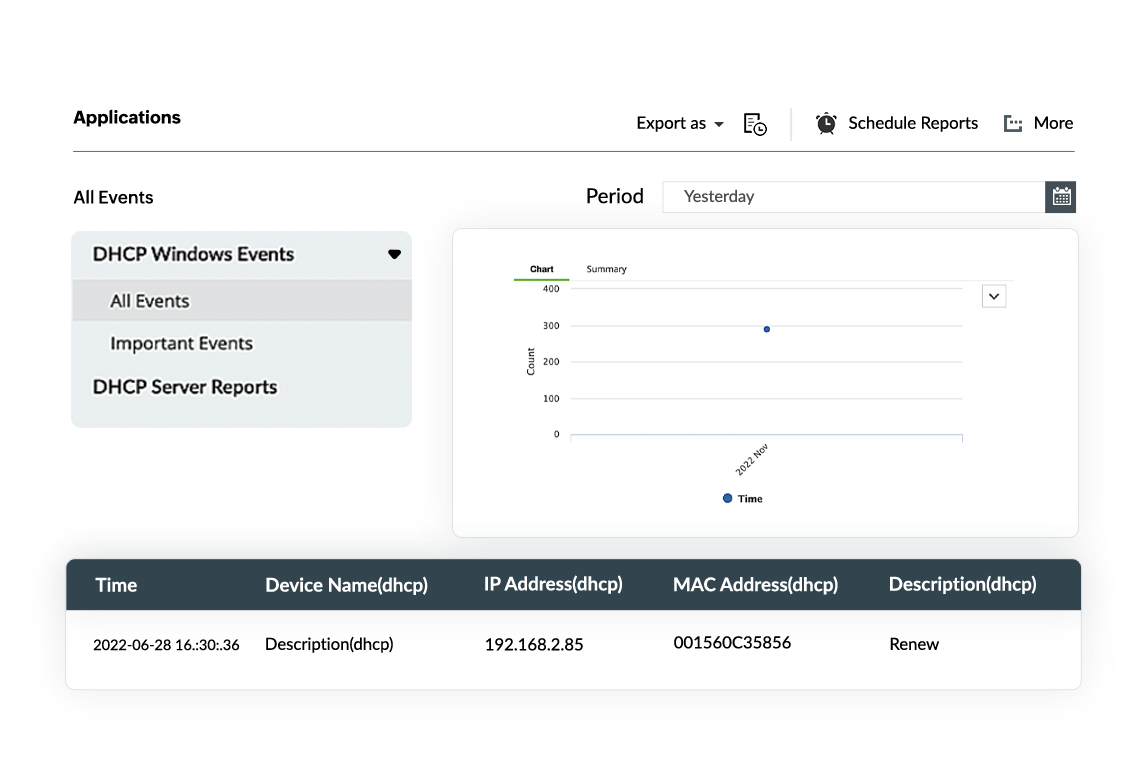Screen dimensions: 1146x783
Task: Select the 192.168.2.85 table row entry
Action: (x=533, y=645)
